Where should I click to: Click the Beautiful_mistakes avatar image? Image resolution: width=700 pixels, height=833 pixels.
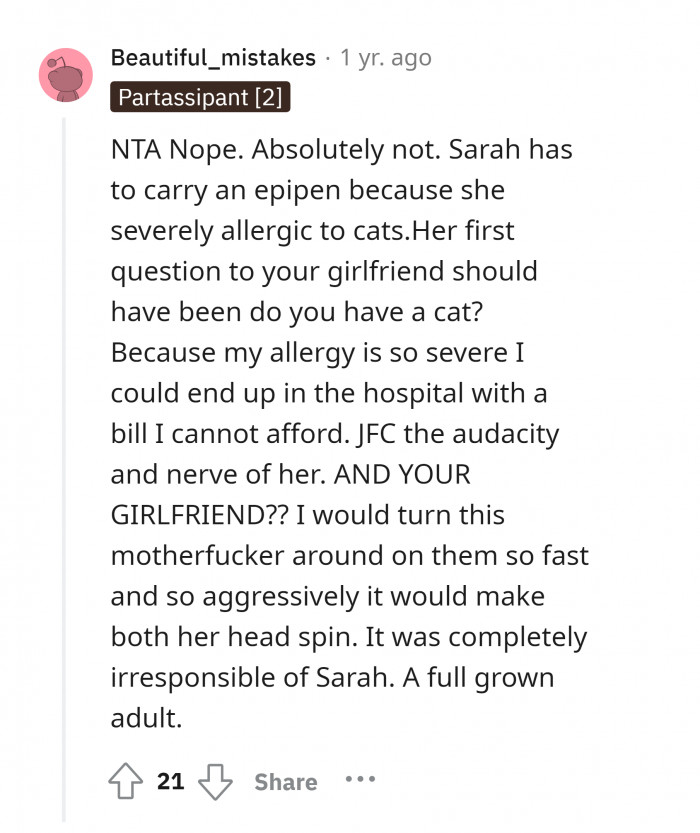click(x=66, y=75)
